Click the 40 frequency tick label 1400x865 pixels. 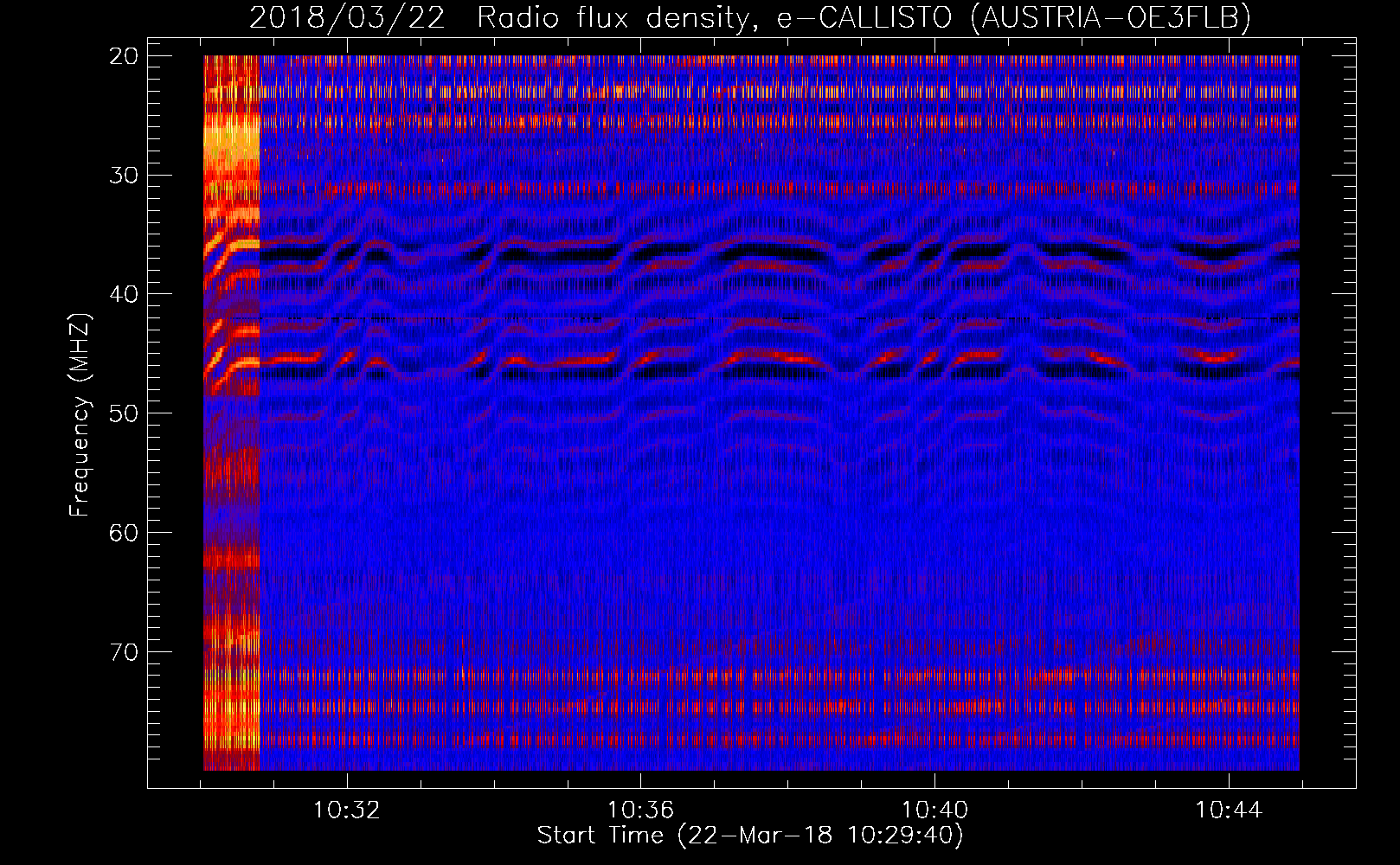(x=125, y=294)
